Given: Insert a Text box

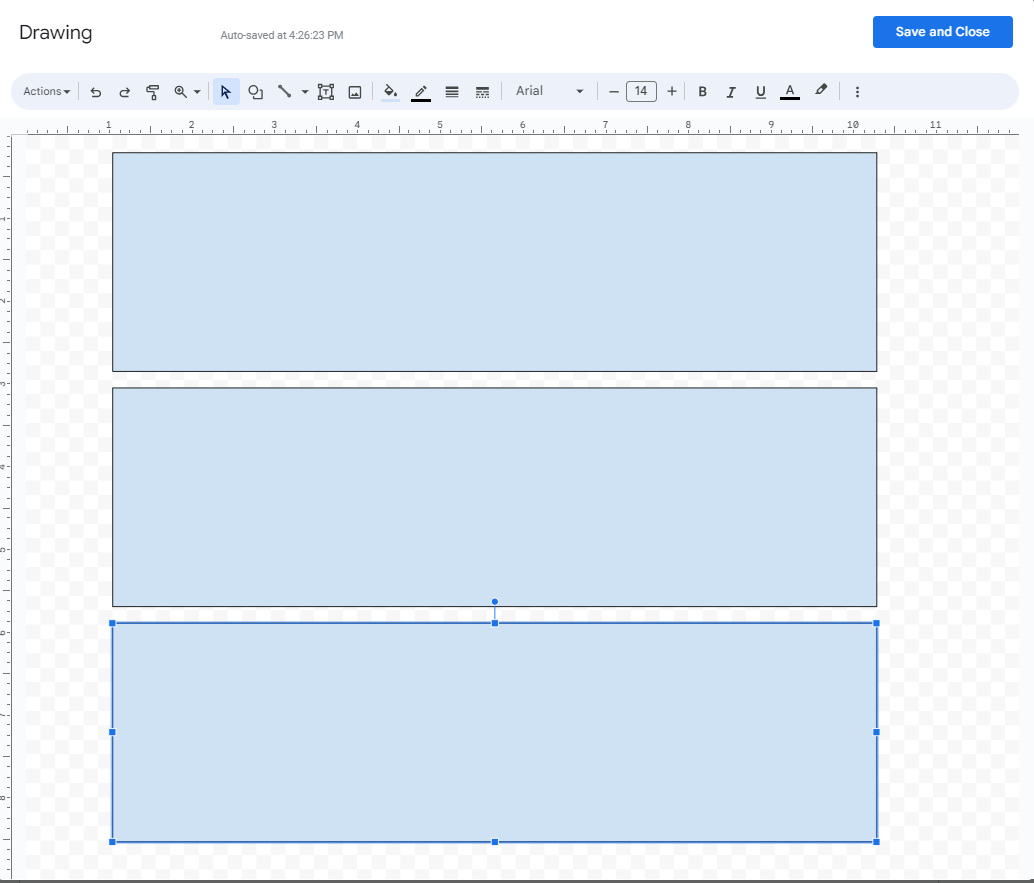Looking at the screenshot, I should coord(325,91).
